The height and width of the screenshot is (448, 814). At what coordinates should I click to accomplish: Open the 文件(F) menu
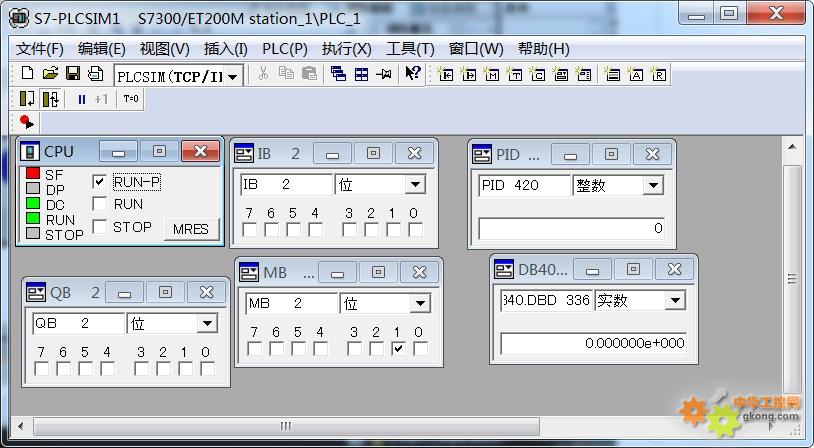click(39, 49)
